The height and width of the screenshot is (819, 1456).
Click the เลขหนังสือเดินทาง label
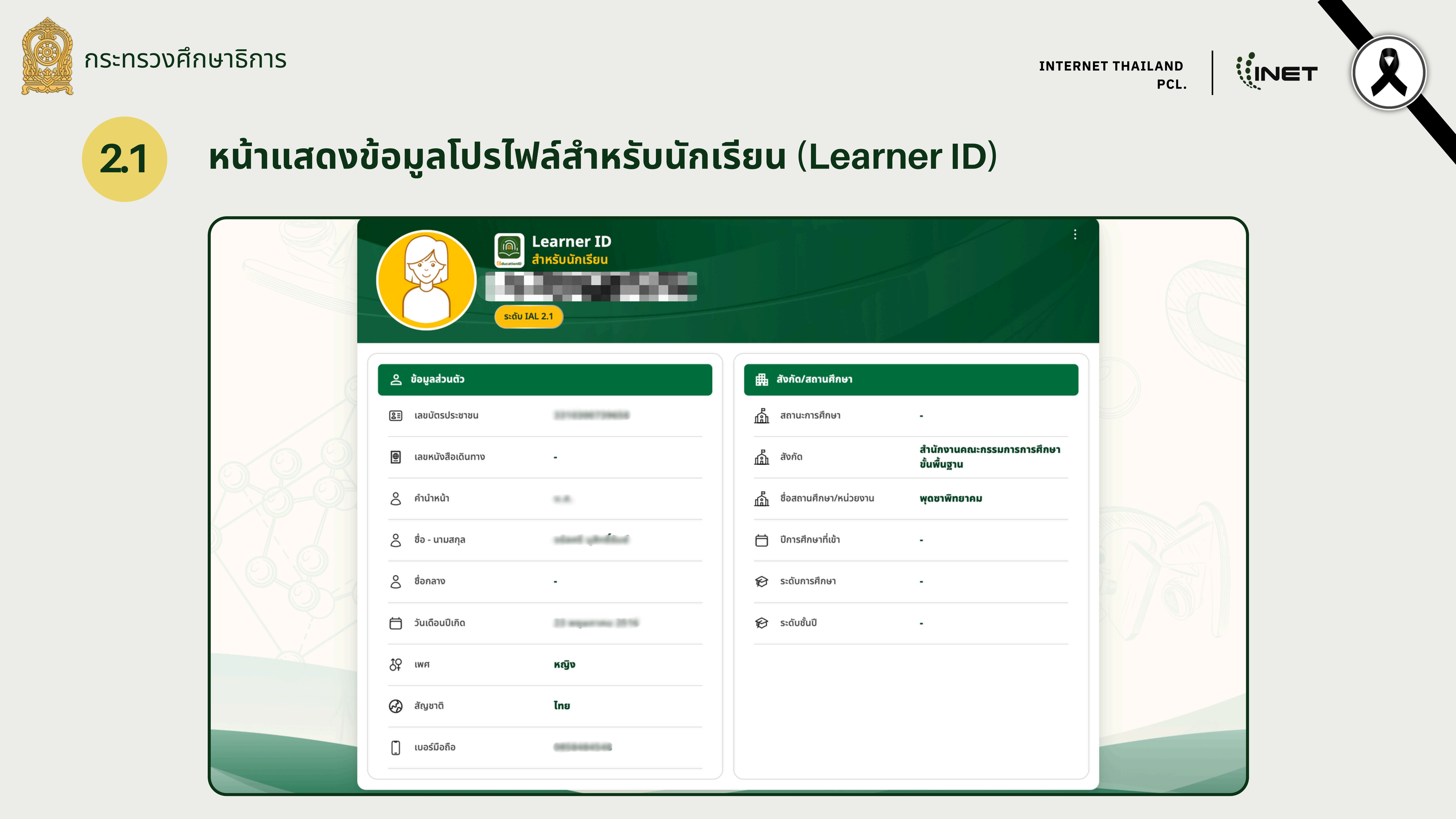(449, 457)
